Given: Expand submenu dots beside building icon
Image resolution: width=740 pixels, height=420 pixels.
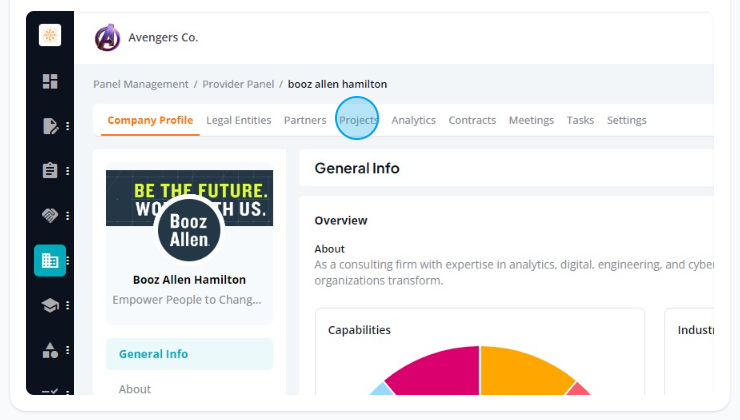Looking at the screenshot, I should coord(67,260).
